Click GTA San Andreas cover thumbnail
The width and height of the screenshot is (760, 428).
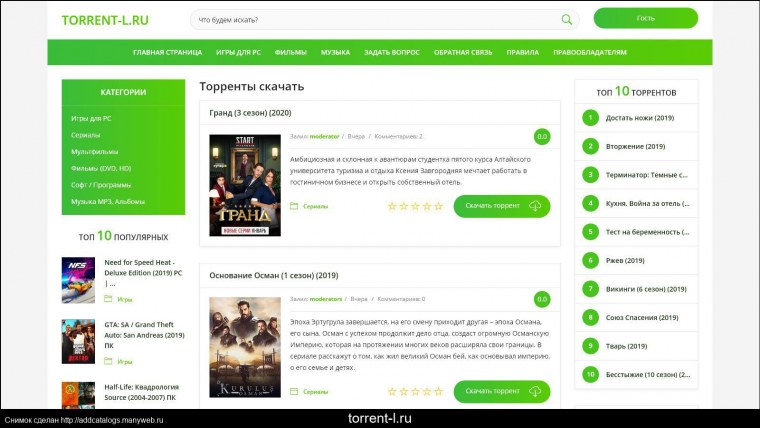point(78,341)
